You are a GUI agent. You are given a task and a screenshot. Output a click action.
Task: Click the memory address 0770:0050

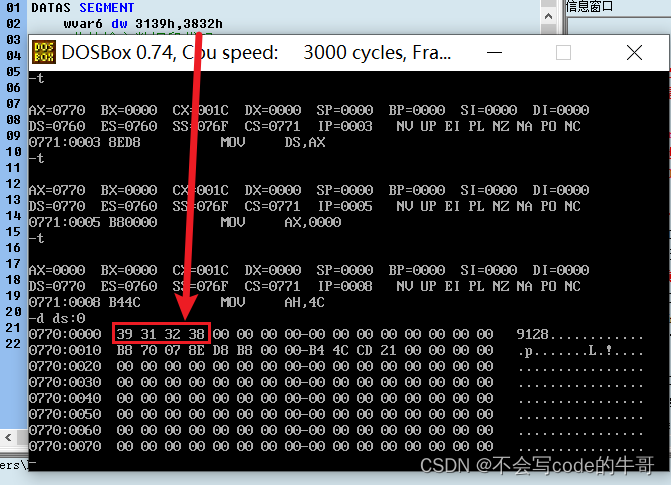coord(65,414)
